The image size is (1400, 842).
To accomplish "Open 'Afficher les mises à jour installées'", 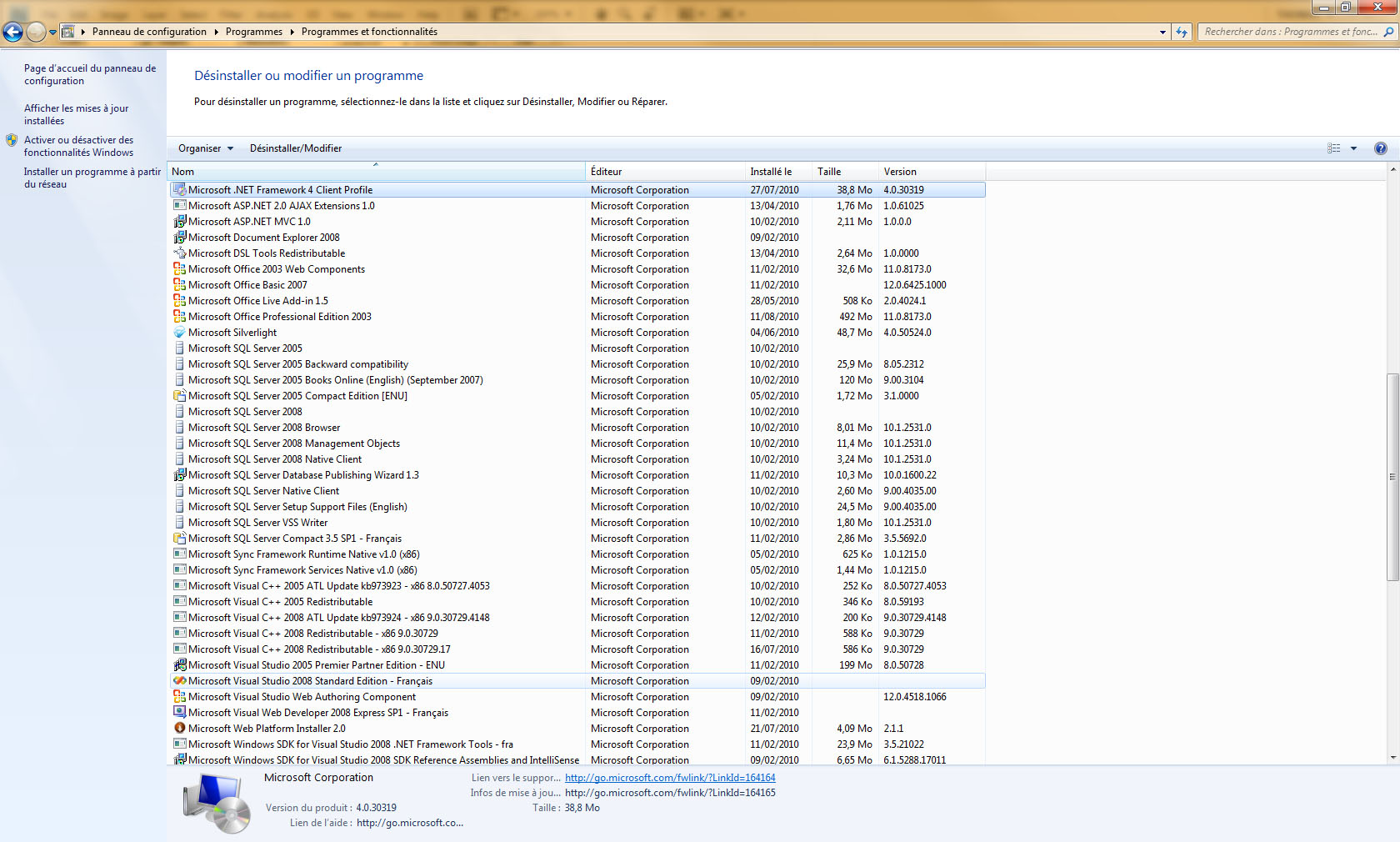I will [x=76, y=114].
